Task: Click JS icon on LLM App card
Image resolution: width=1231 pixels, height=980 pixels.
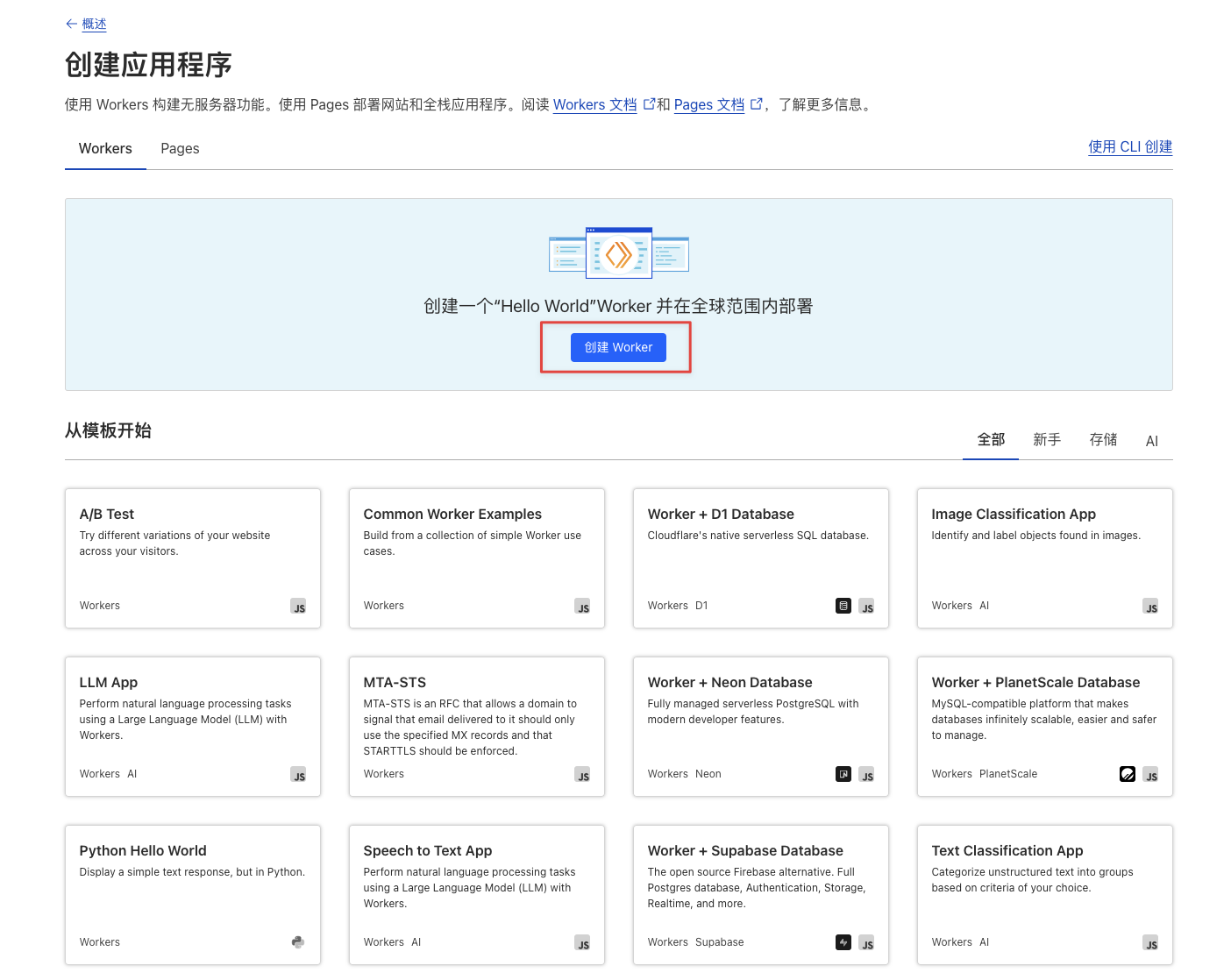Action: tap(298, 774)
